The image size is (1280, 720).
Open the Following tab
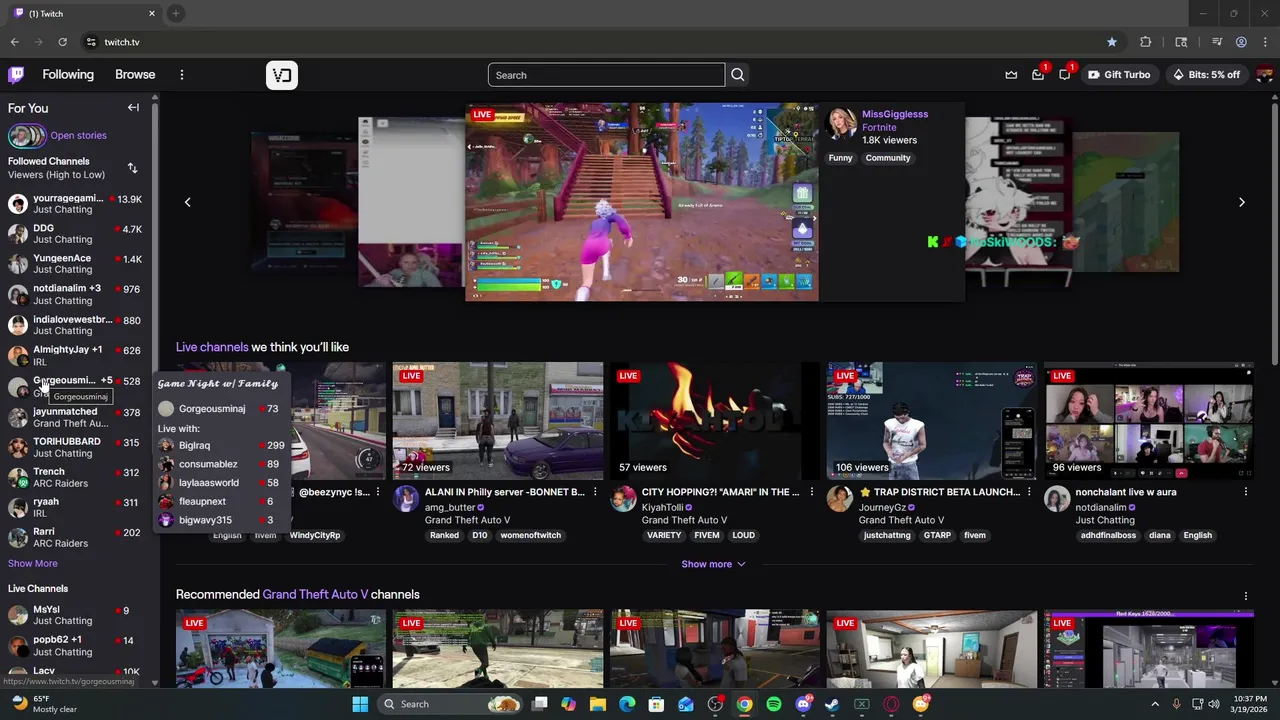(68, 75)
